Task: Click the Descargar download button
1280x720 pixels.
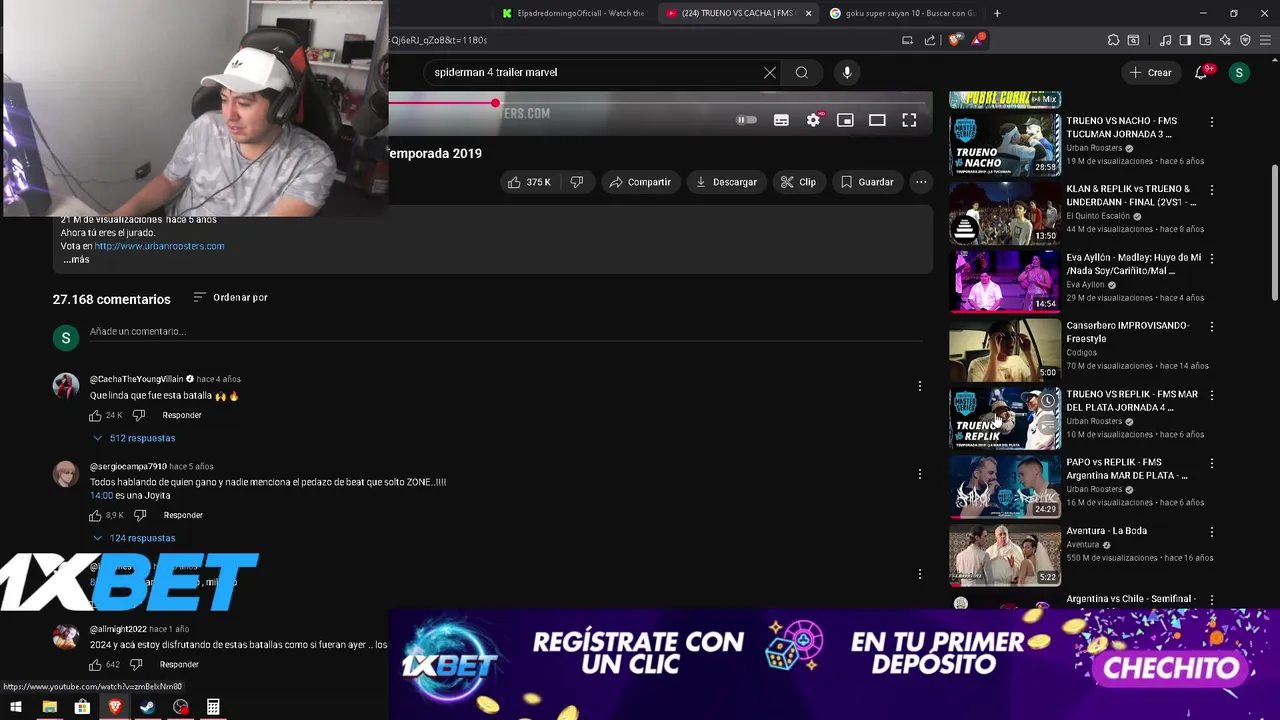Action: coord(726,182)
